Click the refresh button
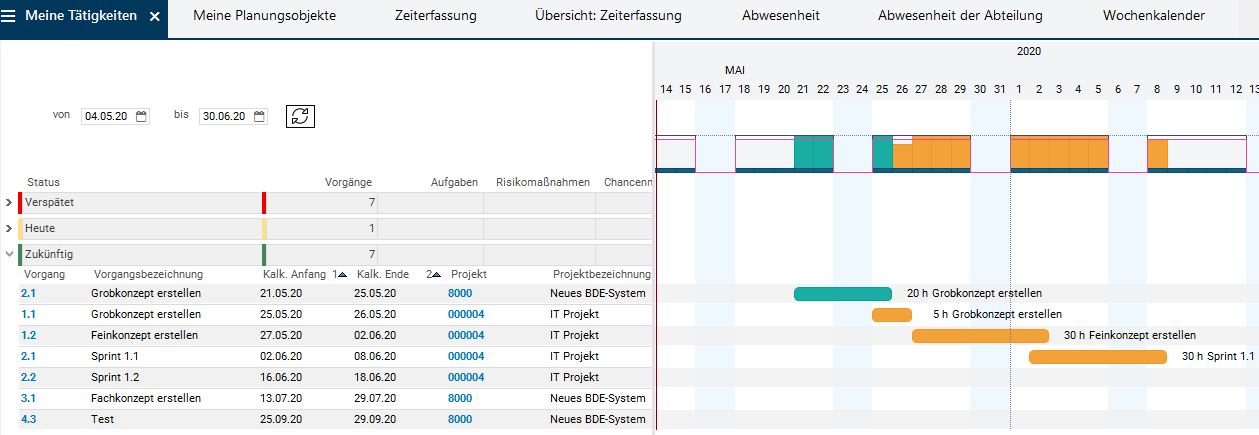Image resolution: width=1259 pixels, height=435 pixels. [300, 116]
